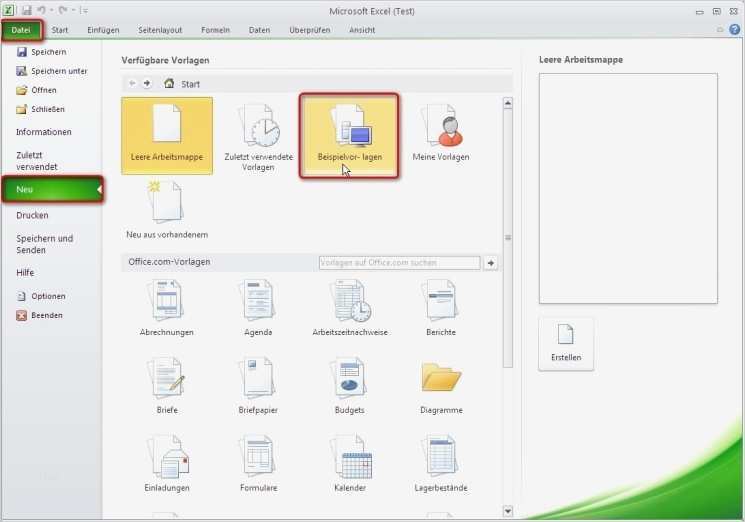Click the search arrow button beside template search
The height and width of the screenshot is (522, 745).
click(491, 263)
